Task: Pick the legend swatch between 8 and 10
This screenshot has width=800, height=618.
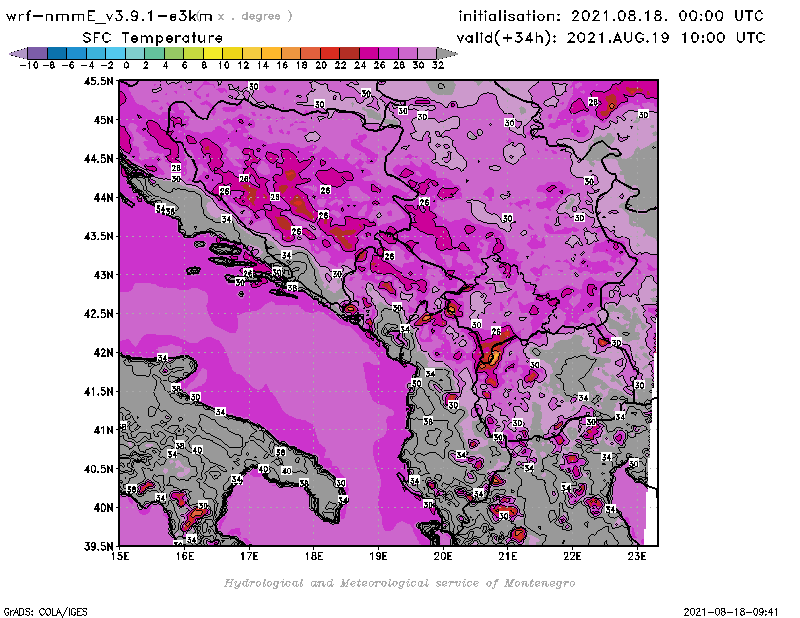Action: pos(213,53)
